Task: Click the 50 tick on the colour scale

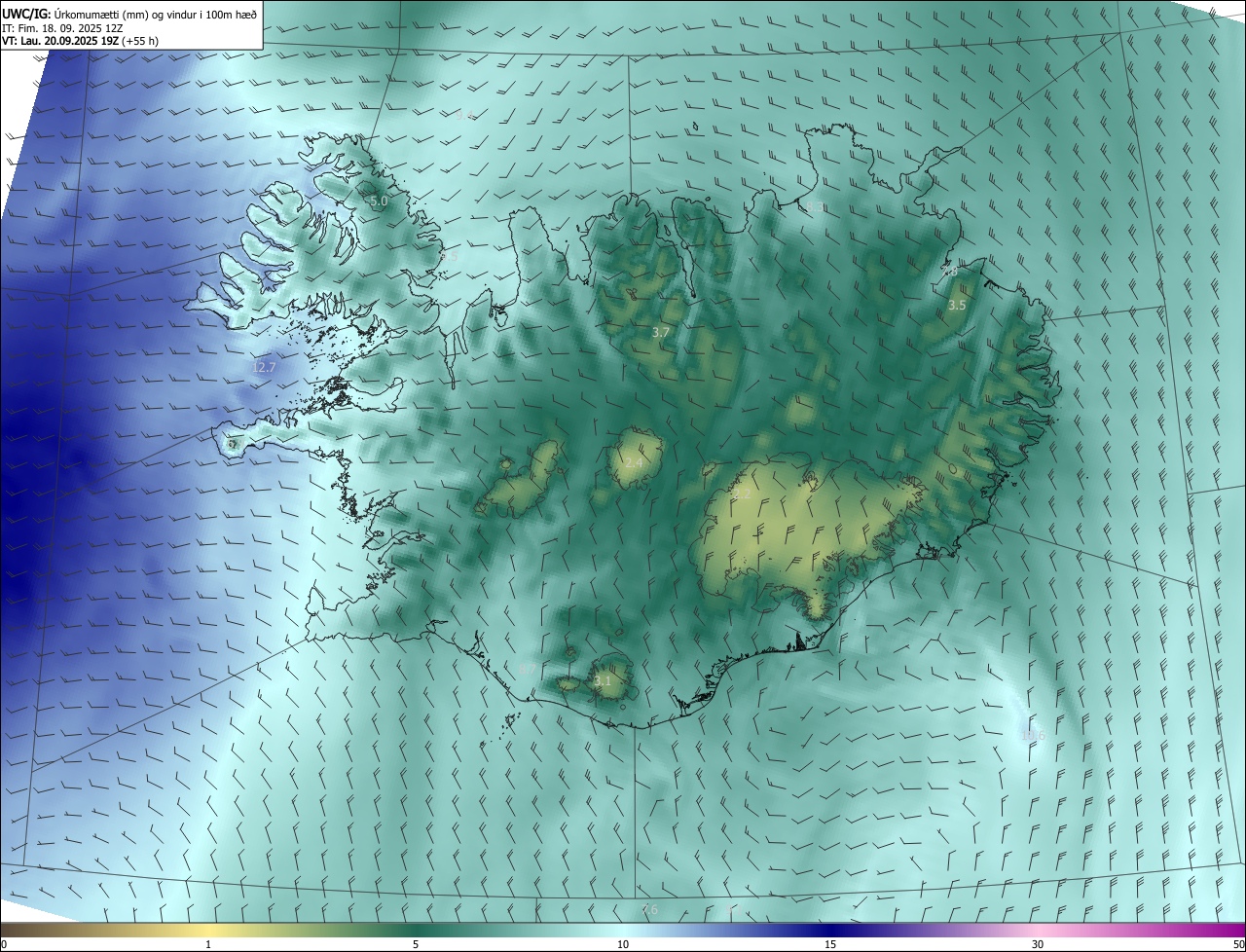Action: (x=1238, y=945)
